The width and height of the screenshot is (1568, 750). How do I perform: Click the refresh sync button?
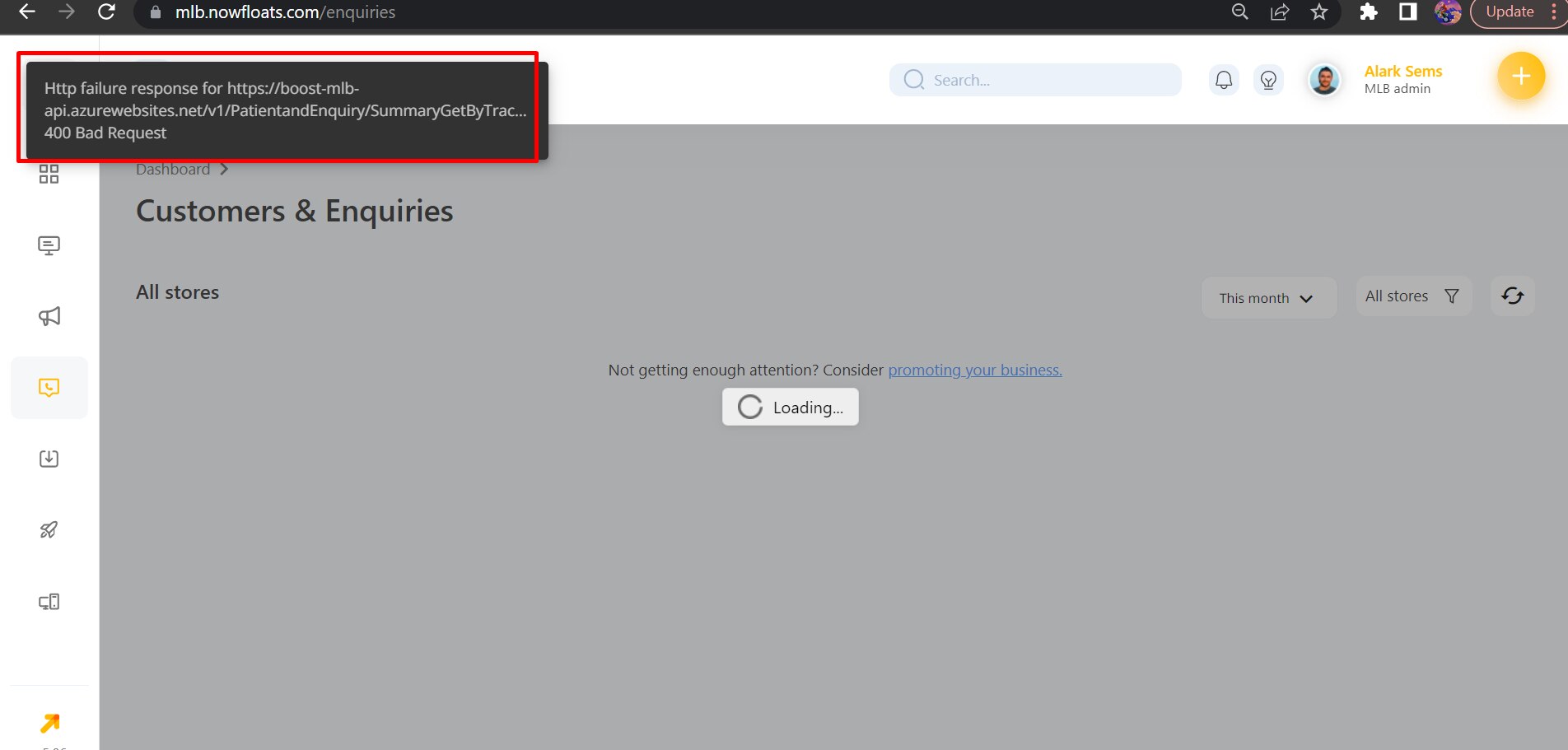point(1512,296)
